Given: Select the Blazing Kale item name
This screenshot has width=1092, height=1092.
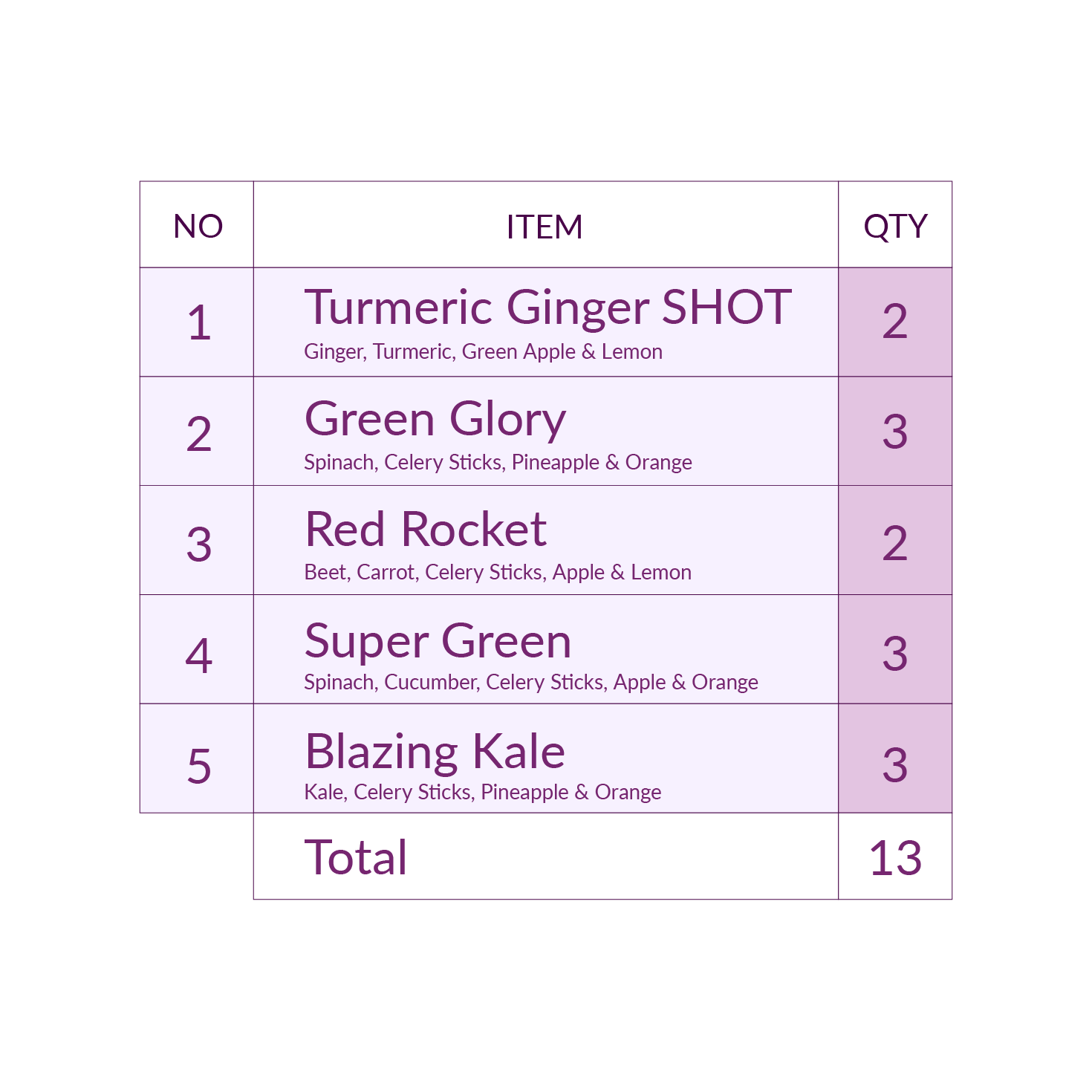Looking at the screenshot, I should 435,752.
